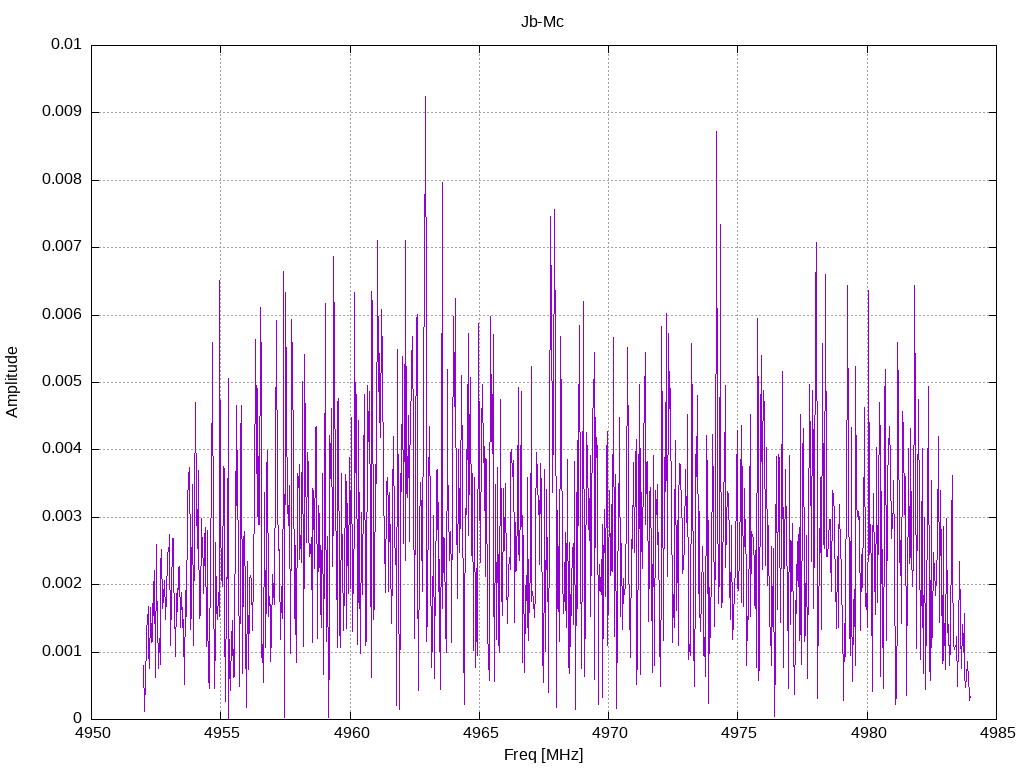Click the peak tip near 4974 MHz above 0.008
The width and height of the screenshot is (1024, 768).
pos(716,133)
